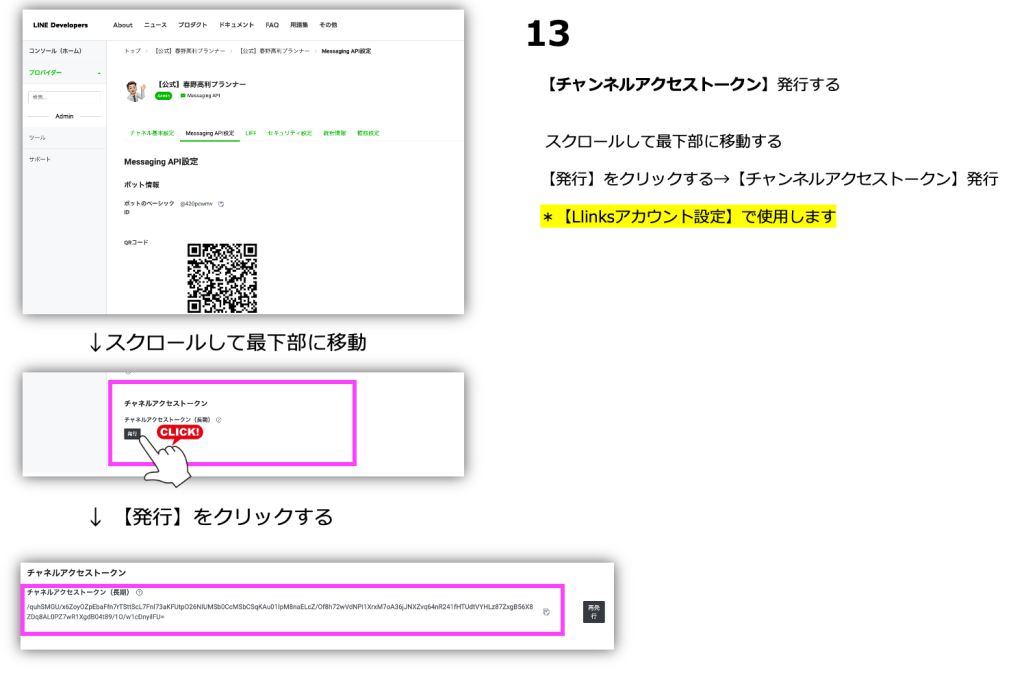Click the LINE Developers logo
The image size is (1024, 690).
61,25
